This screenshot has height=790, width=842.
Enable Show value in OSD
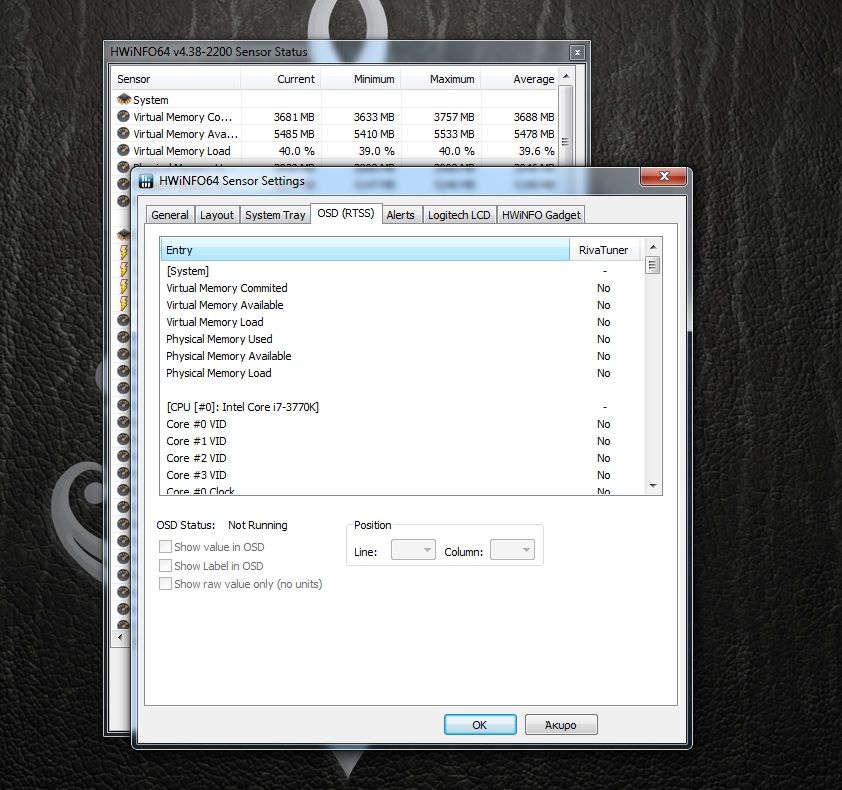tap(165, 547)
